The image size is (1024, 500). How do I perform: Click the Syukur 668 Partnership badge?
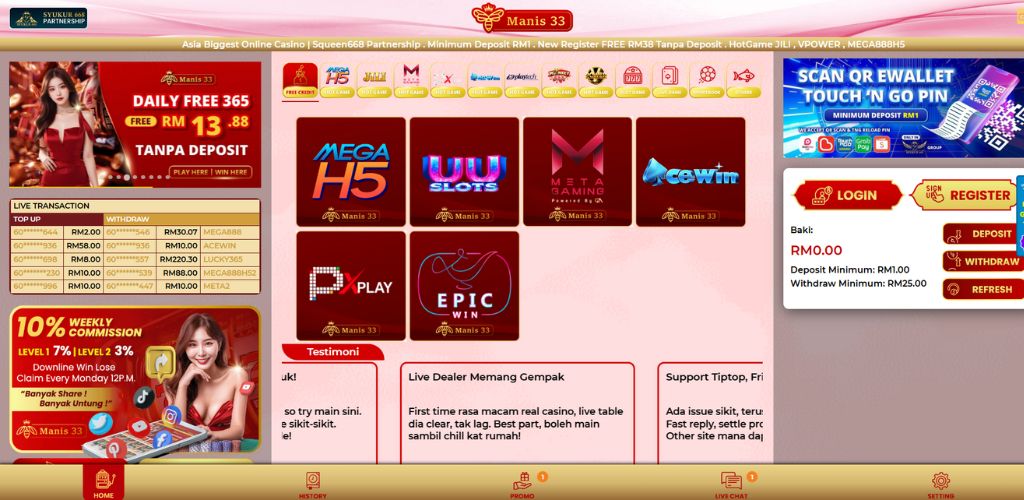[x=48, y=18]
